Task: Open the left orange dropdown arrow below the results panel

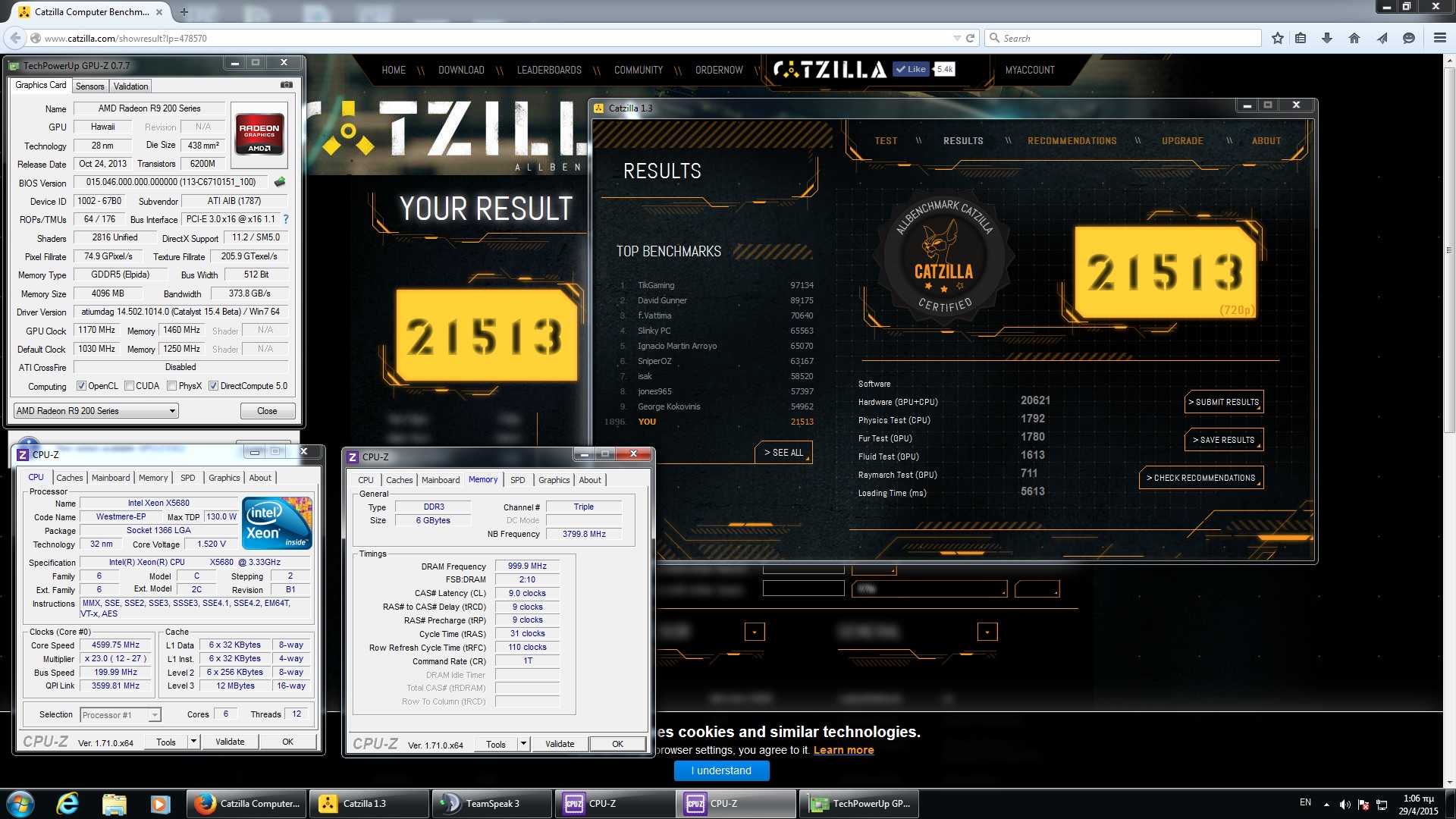Action: 755,632
